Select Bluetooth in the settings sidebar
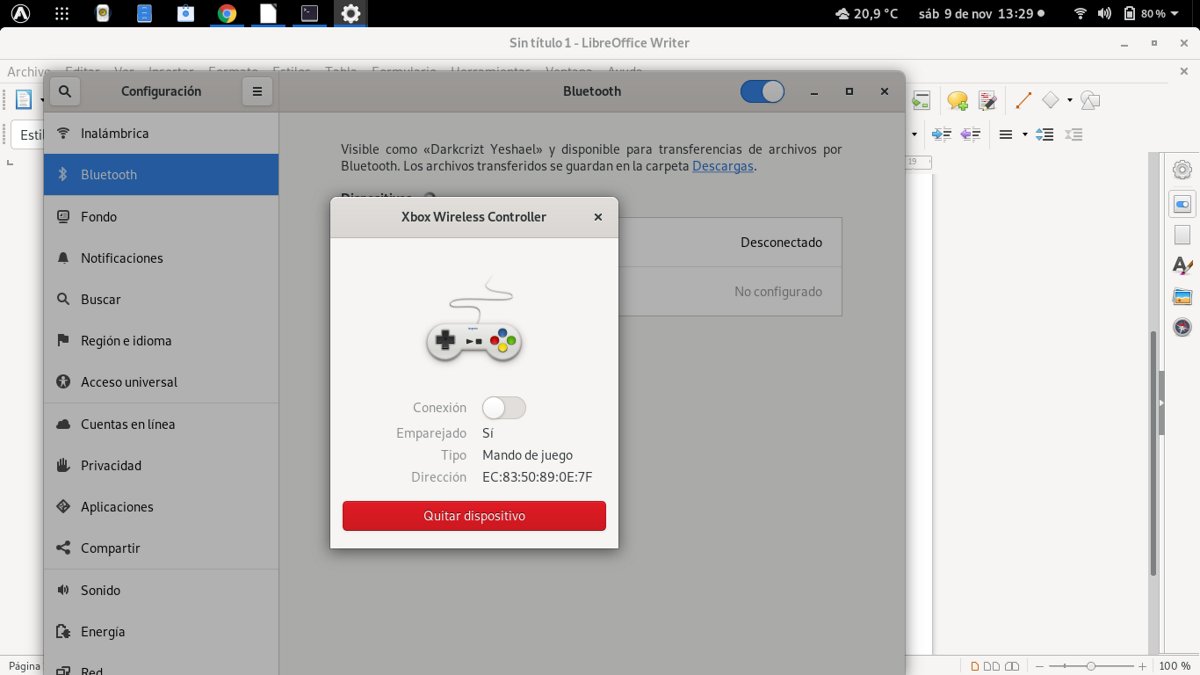Image resolution: width=1200 pixels, height=675 pixels. pos(161,174)
